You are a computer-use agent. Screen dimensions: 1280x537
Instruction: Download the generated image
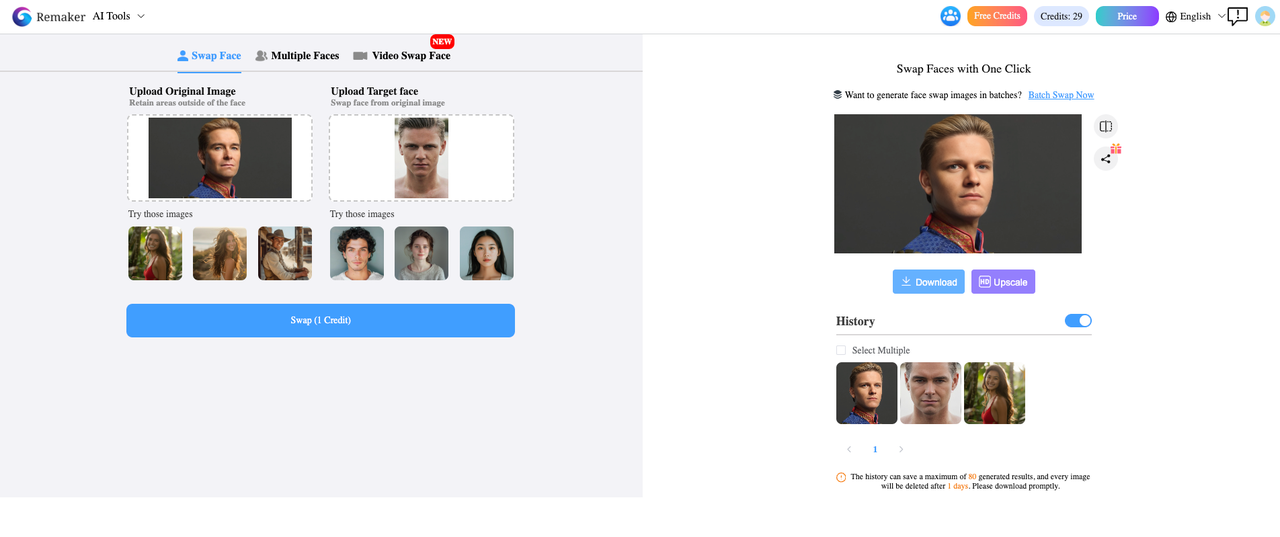[929, 282]
